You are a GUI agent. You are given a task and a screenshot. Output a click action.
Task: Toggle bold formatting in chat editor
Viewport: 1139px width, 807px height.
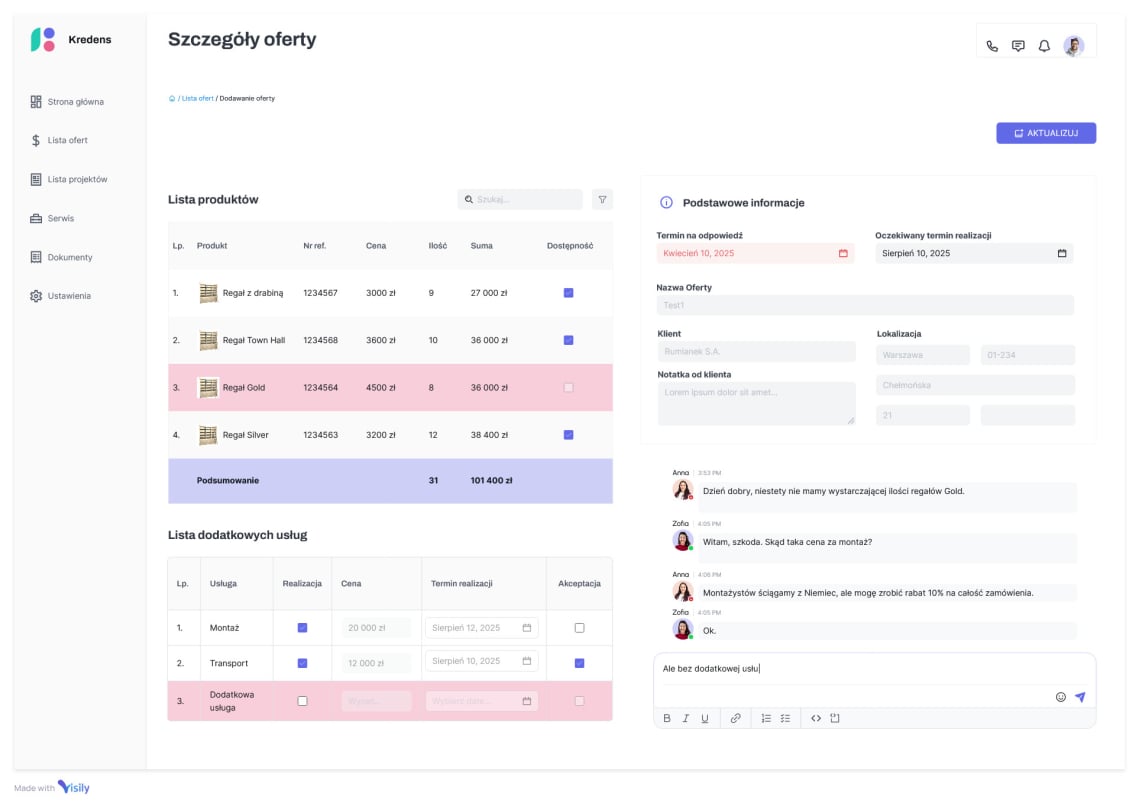tap(667, 718)
